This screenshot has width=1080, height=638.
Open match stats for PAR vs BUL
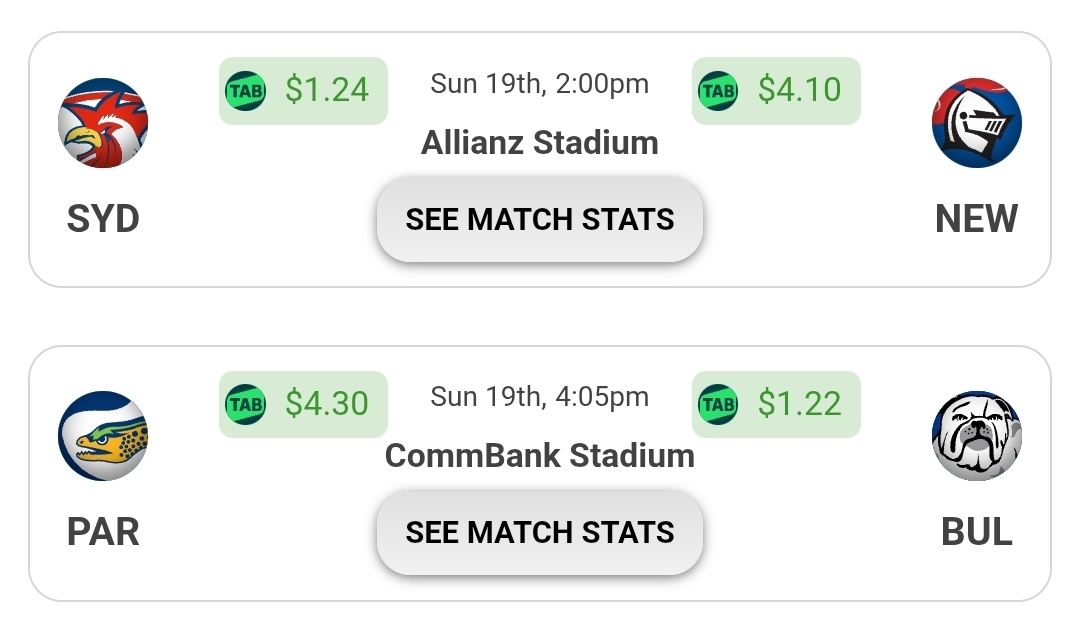pos(540,533)
